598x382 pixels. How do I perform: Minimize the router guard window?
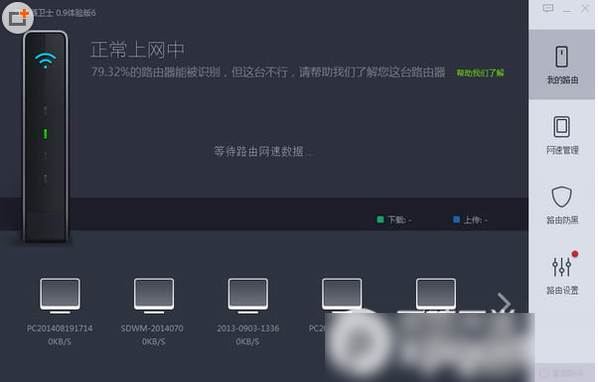tap(567, 9)
